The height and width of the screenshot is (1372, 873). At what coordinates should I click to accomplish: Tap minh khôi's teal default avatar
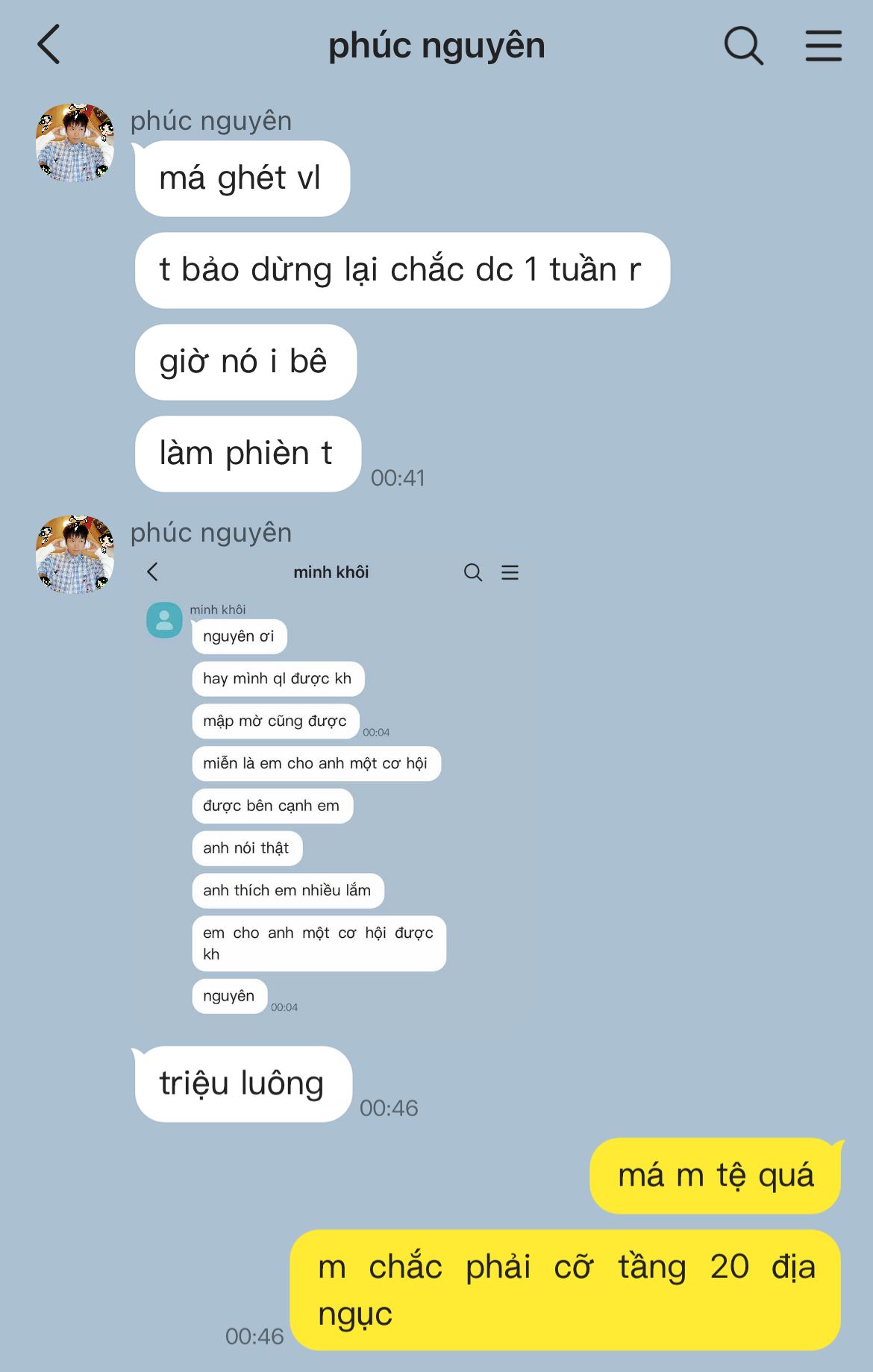(x=164, y=620)
